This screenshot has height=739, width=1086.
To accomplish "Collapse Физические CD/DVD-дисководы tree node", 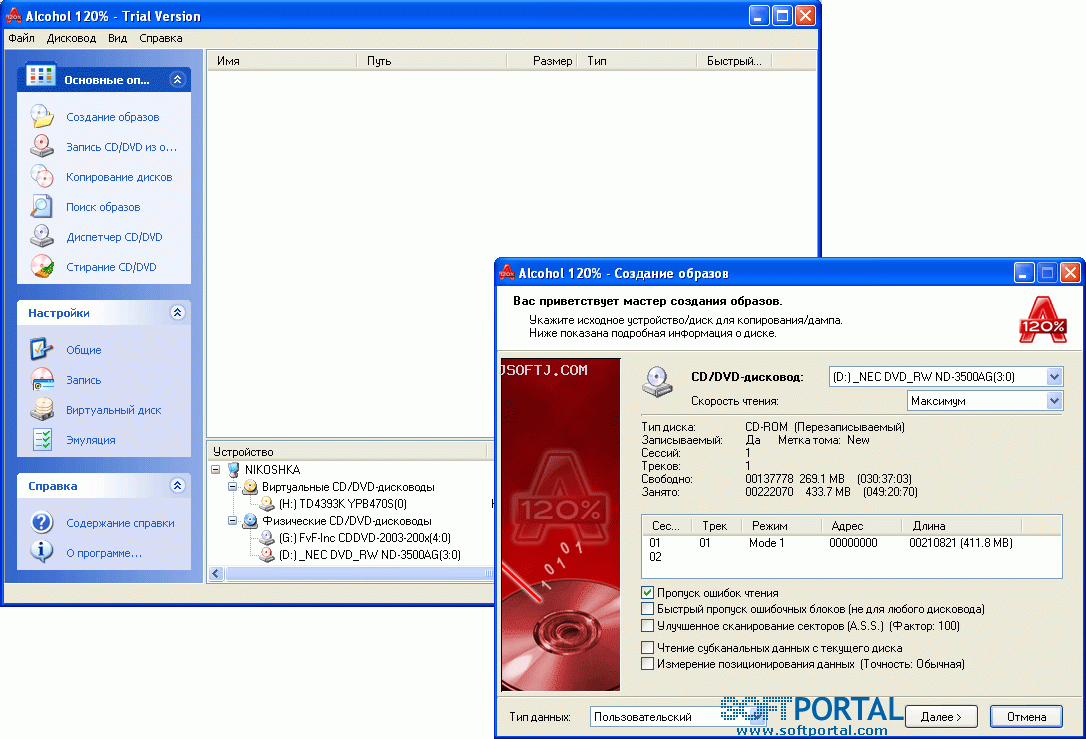I will (x=233, y=521).
